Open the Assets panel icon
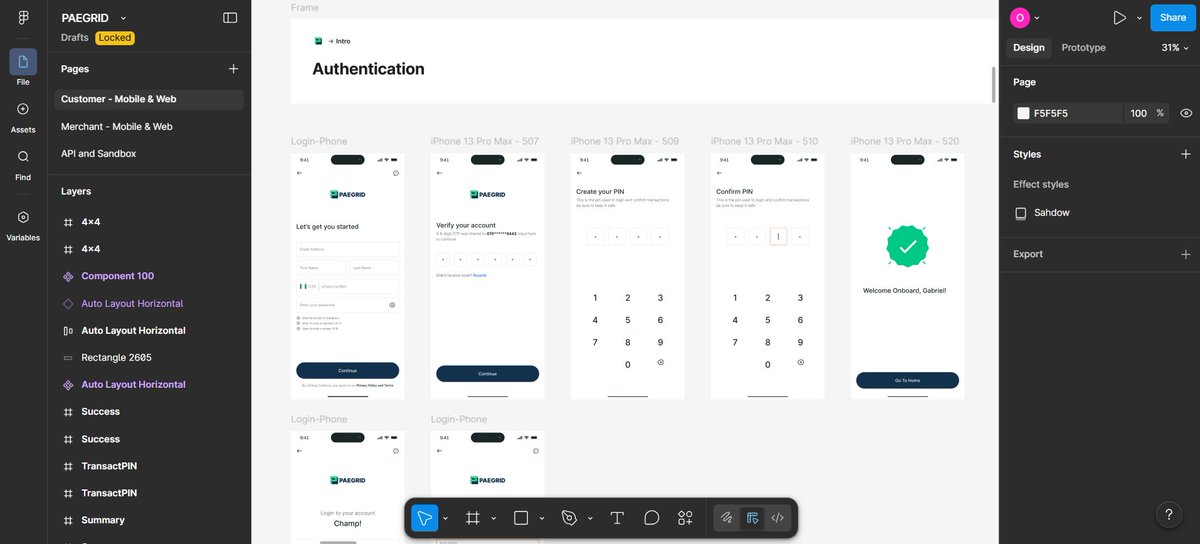Image resolution: width=1200 pixels, height=544 pixels. (x=23, y=109)
